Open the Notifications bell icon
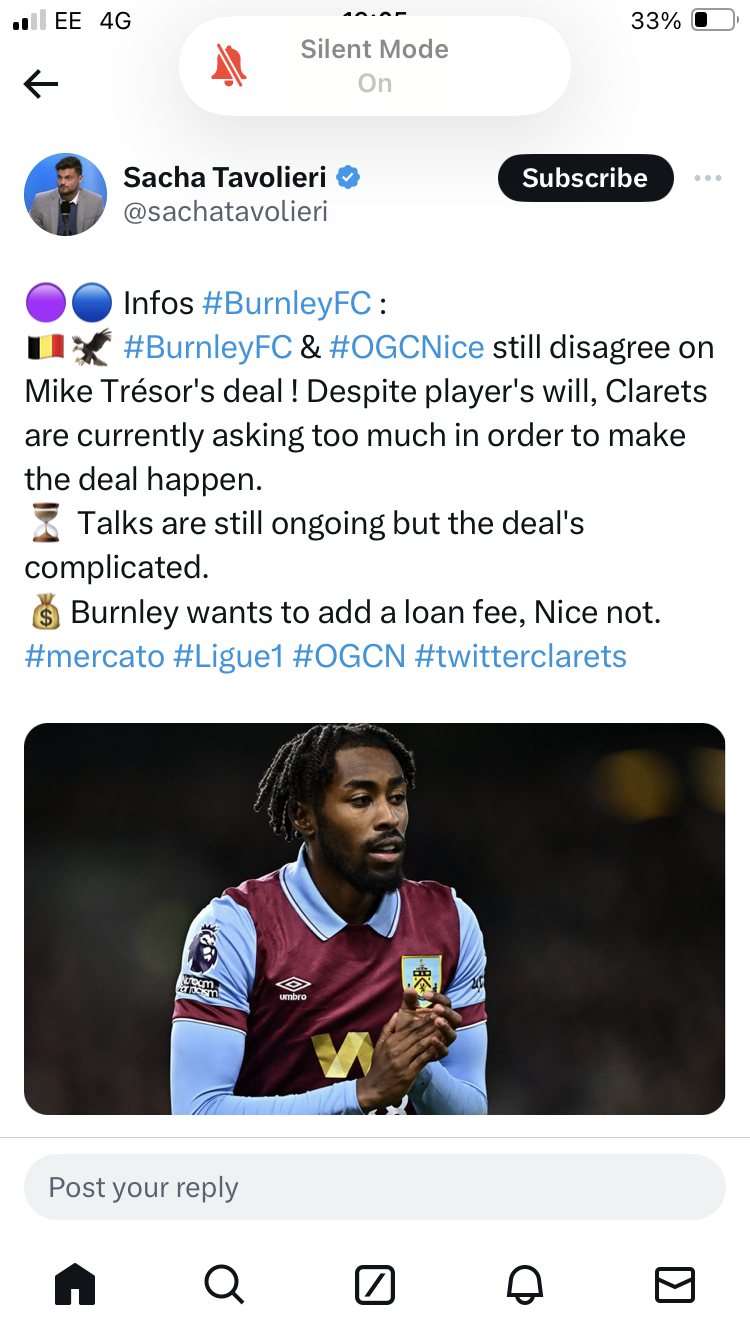 [526, 1284]
